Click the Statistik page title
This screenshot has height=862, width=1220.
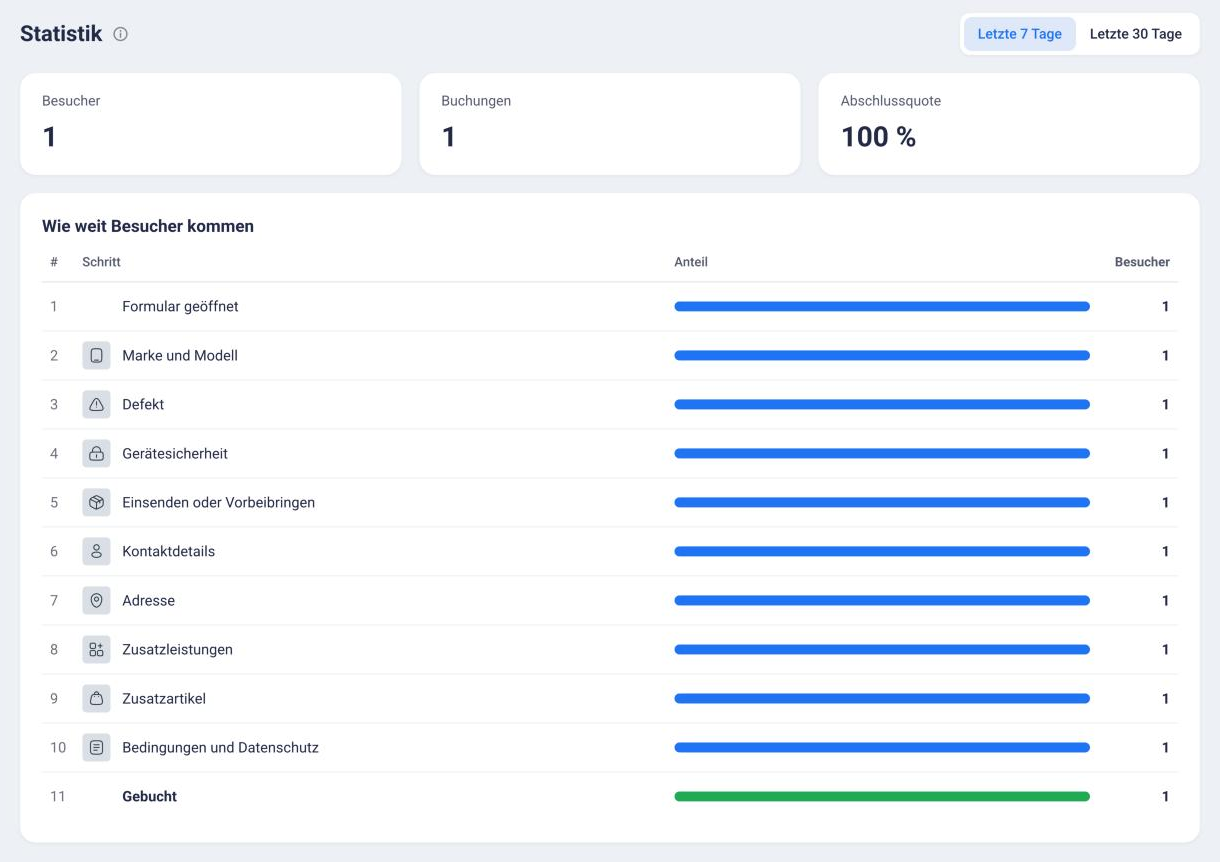tap(61, 34)
